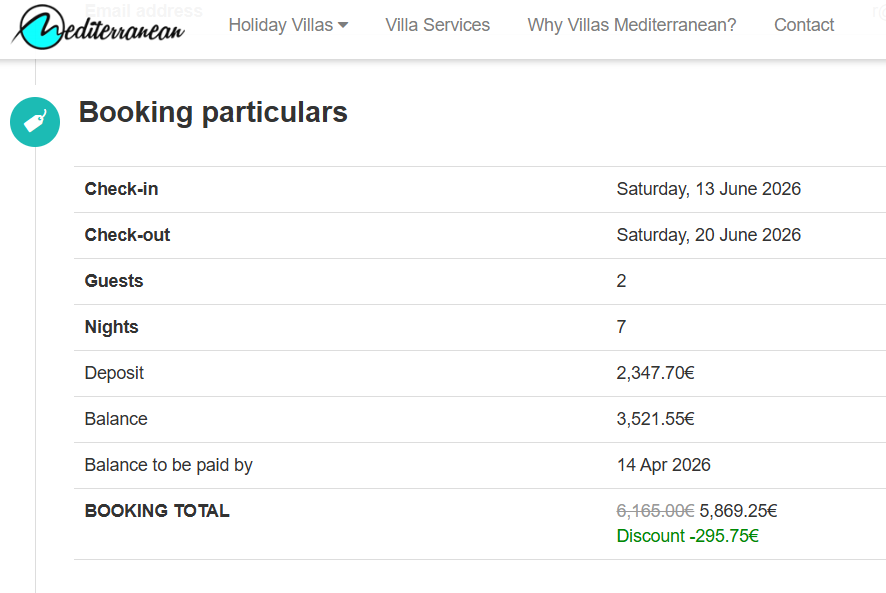Click the discounted total 5,869.25€
Screen dimensions: 886x593
(x=738, y=511)
